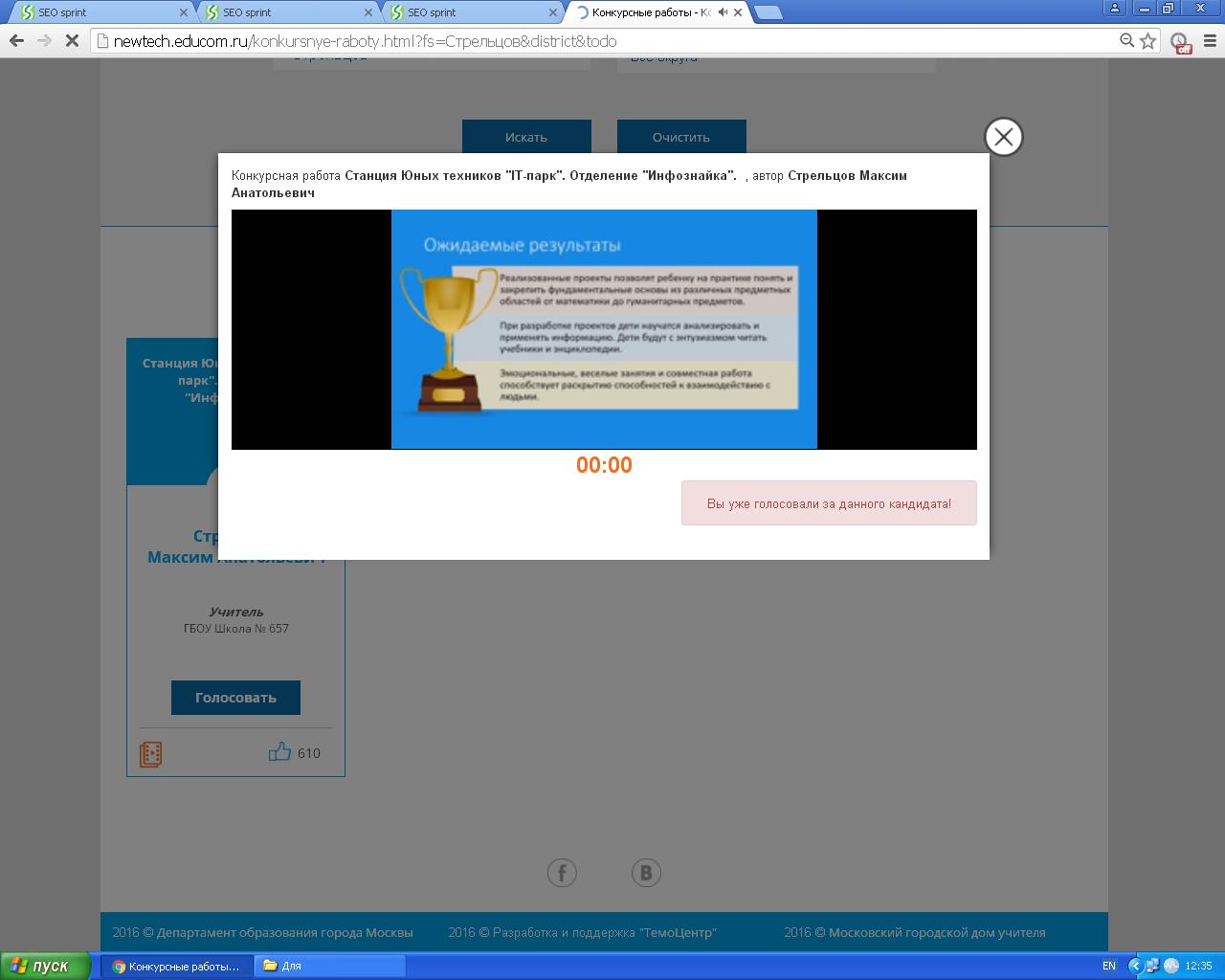1225x980 pixels.
Task: Click the Chrome user profile icon
Action: (1115, 9)
